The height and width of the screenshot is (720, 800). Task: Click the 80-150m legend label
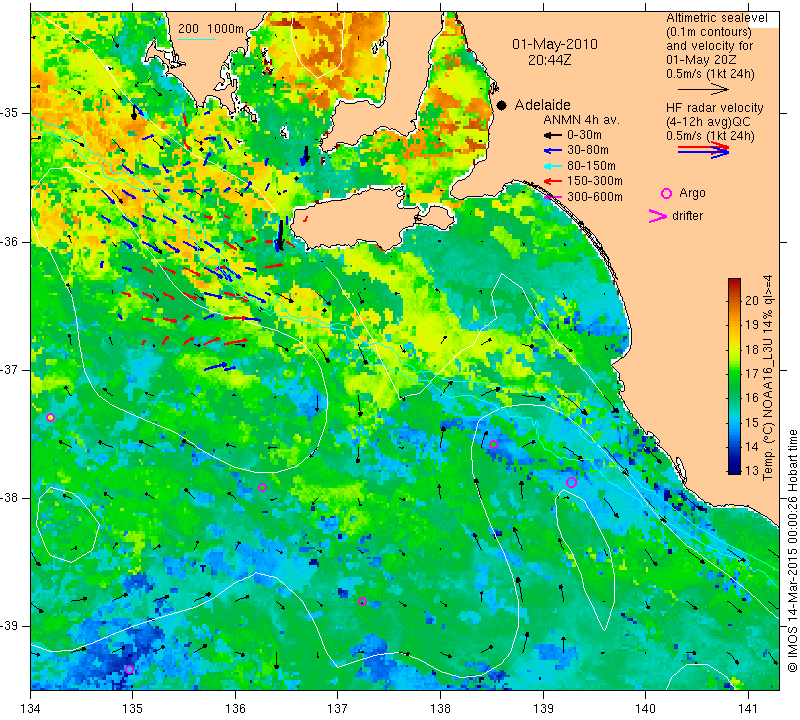click(x=591, y=166)
